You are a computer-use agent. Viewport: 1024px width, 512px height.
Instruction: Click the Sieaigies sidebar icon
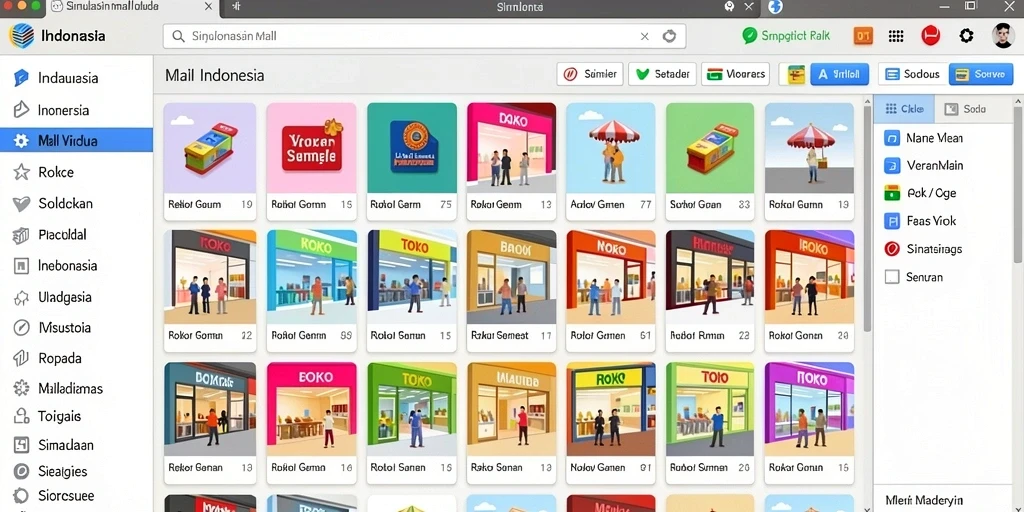(x=22, y=472)
